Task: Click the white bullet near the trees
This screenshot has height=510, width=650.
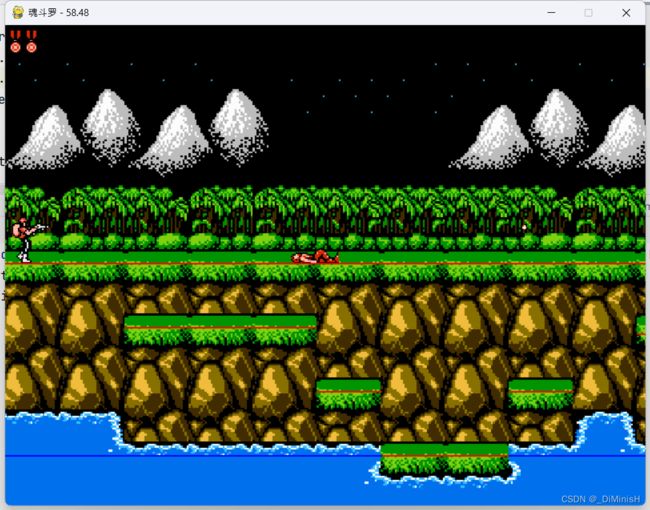Action: pyautogui.click(x=524, y=227)
